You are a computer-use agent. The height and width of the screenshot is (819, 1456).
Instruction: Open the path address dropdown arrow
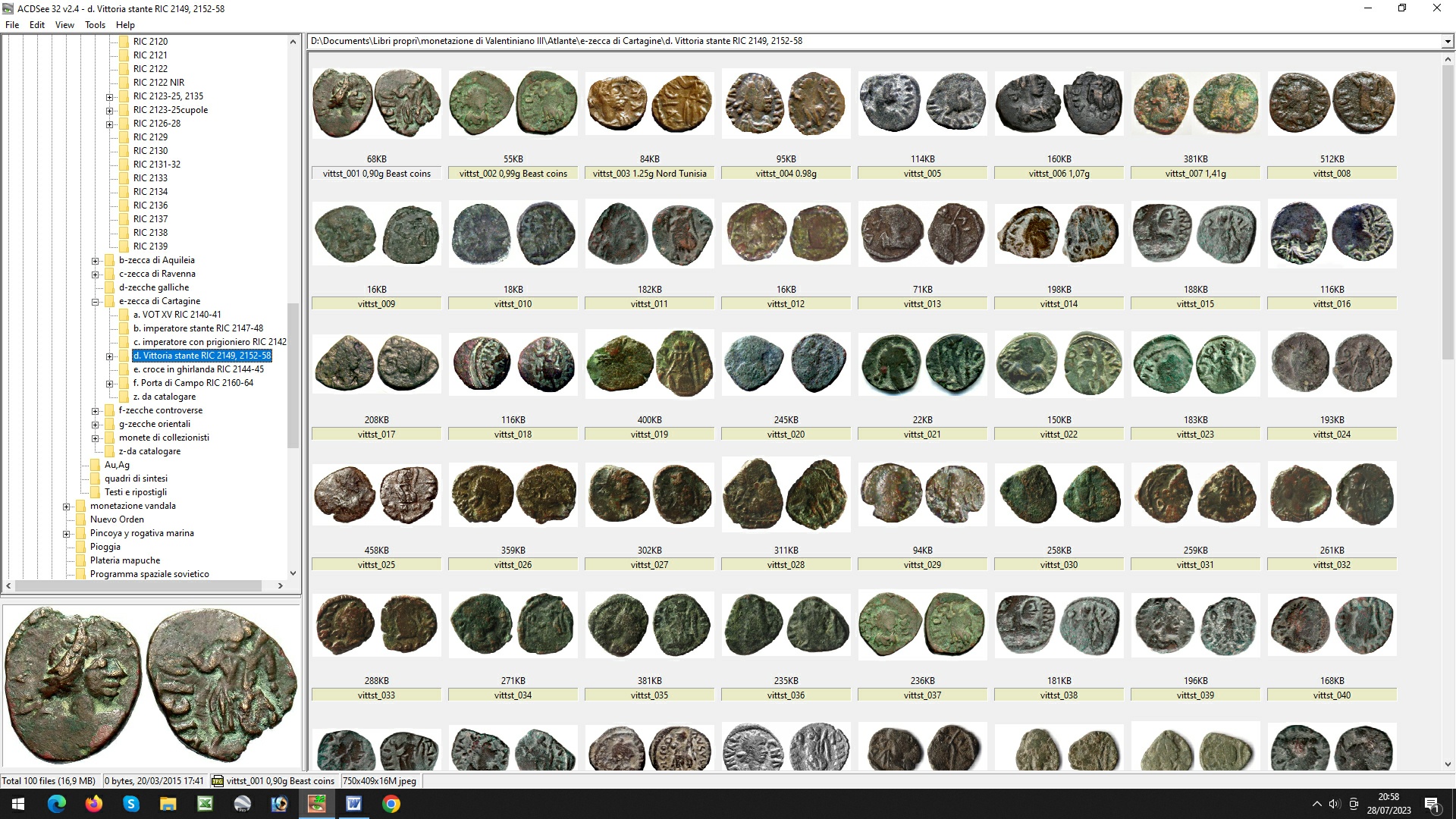tap(1447, 42)
